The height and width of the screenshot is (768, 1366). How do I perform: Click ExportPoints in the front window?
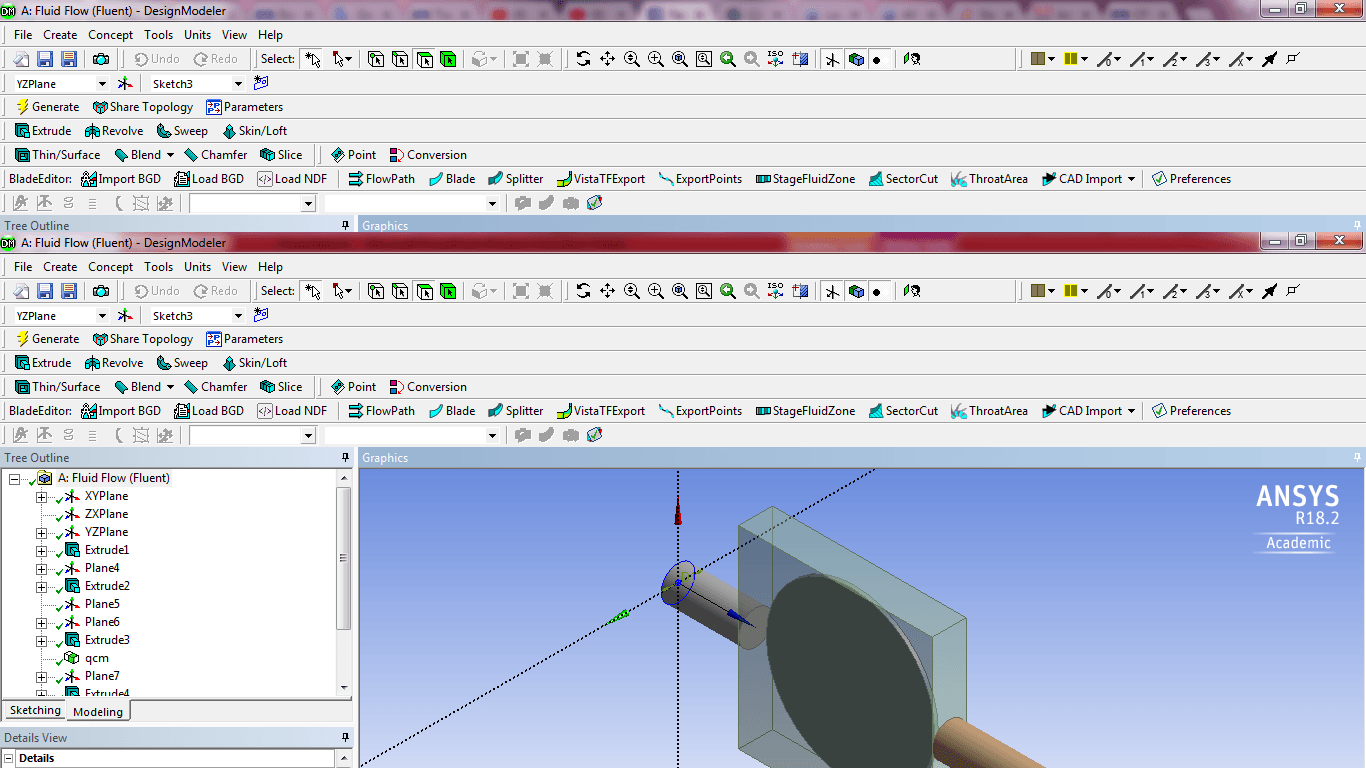[700, 411]
